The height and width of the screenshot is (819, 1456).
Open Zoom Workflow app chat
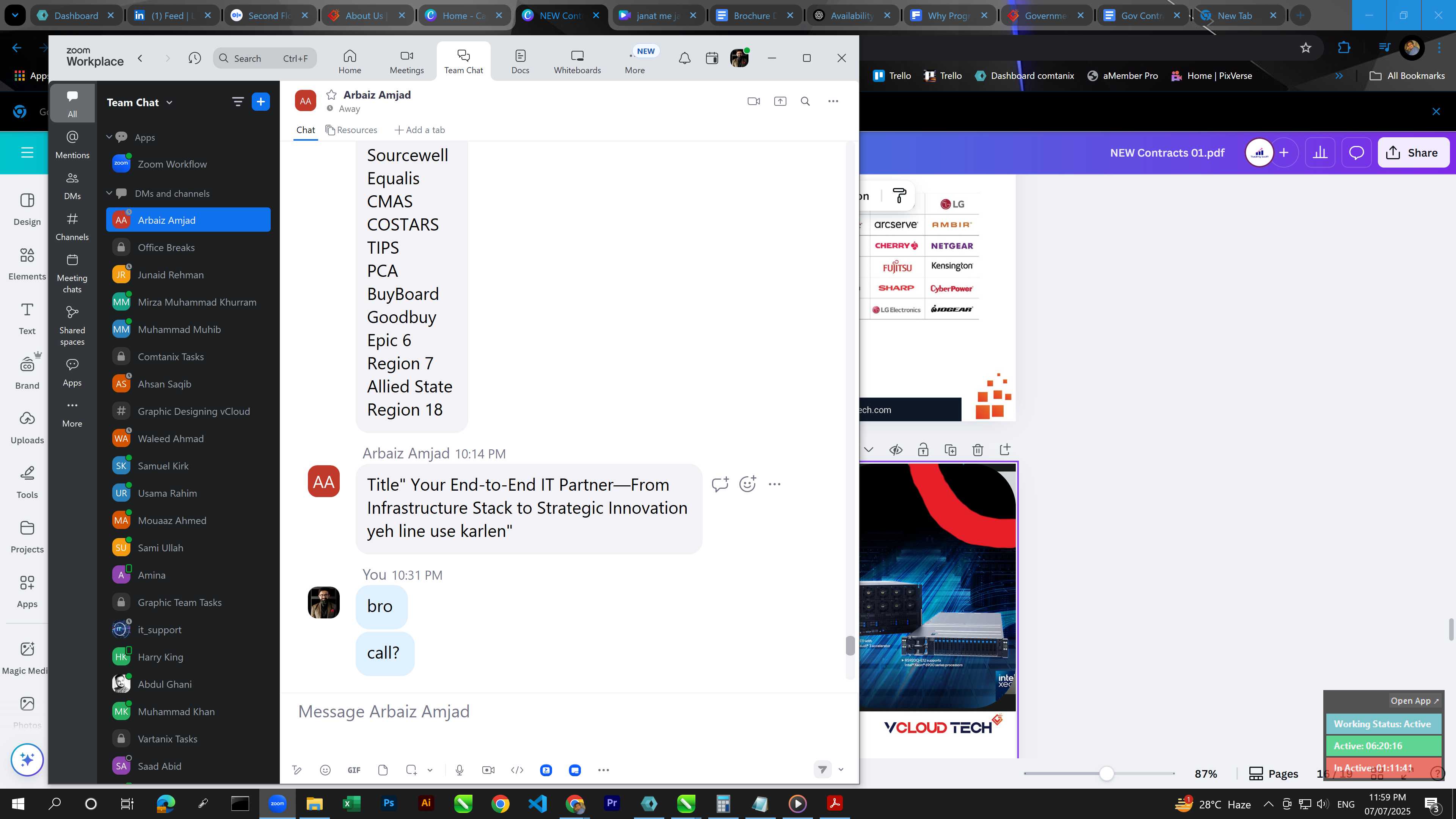point(188,164)
